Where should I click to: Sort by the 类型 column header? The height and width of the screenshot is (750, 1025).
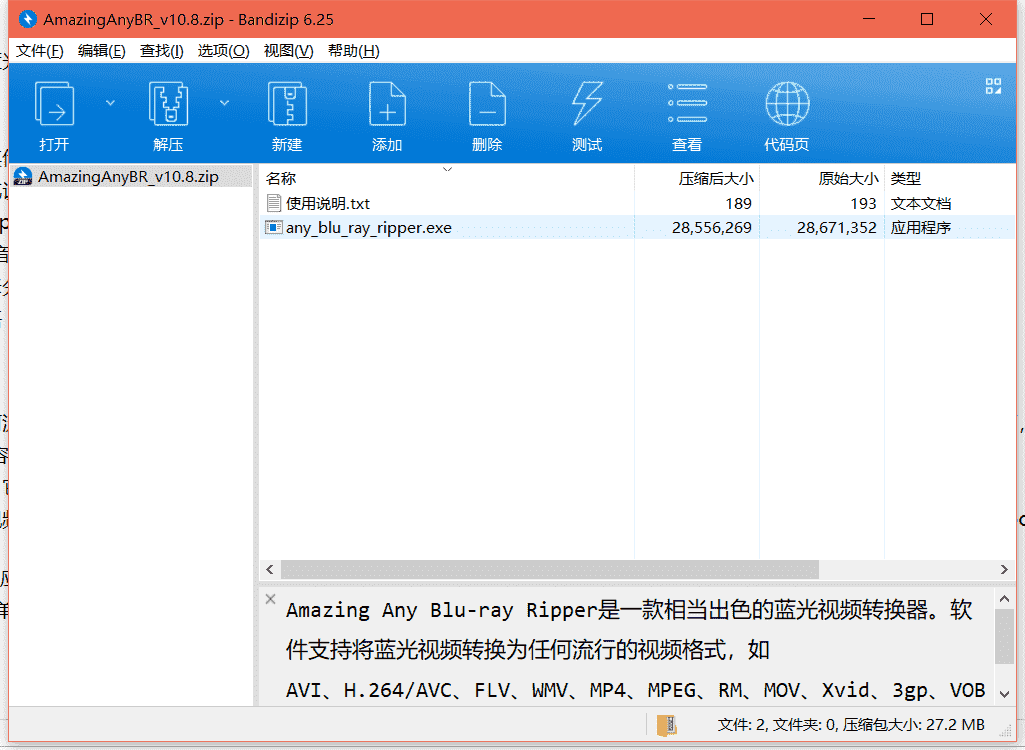coord(906,178)
